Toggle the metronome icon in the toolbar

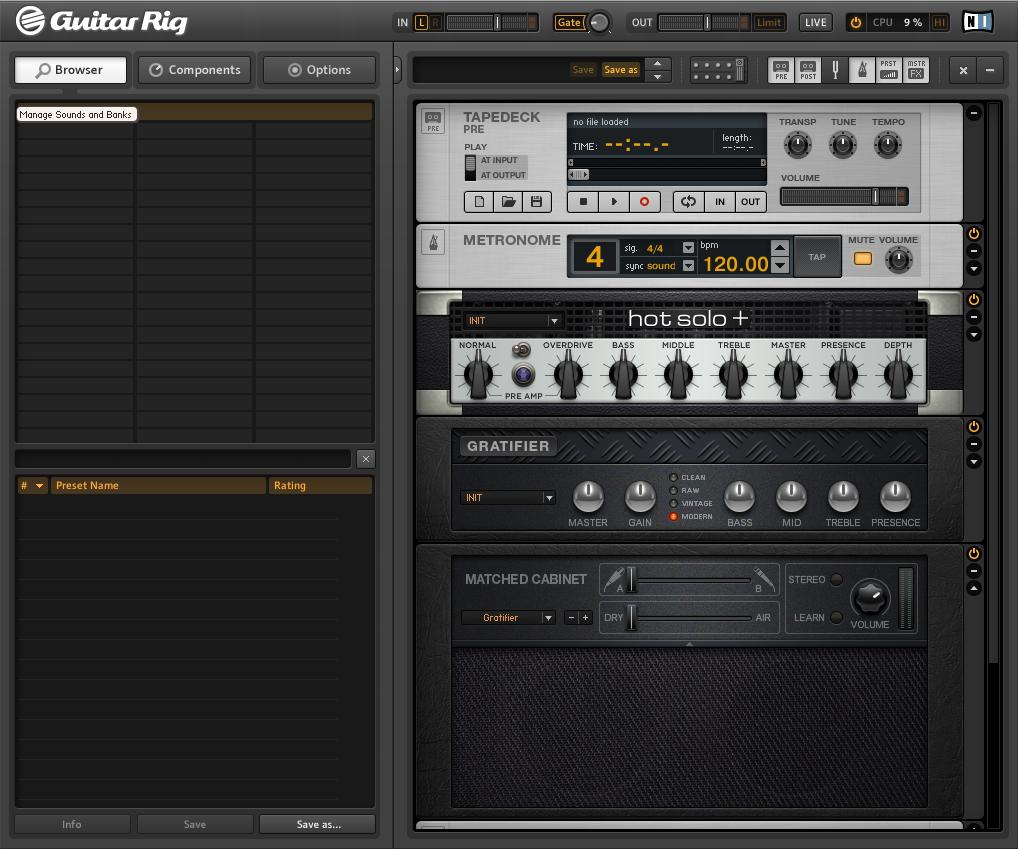point(861,70)
